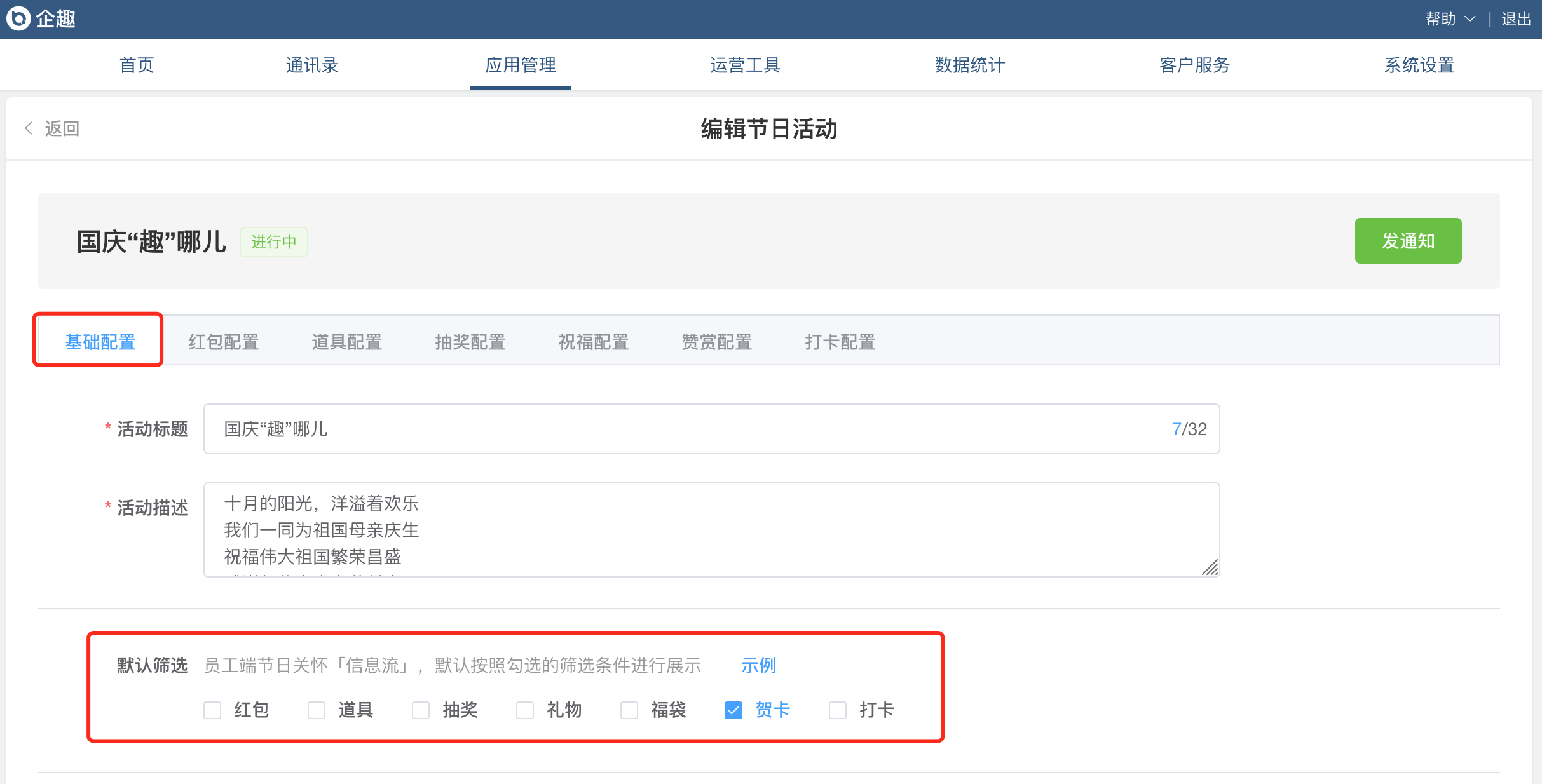This screenshot has width=1542, height=784.
Task: Expand the 帮助 dropdown arrow
Action: click(x=1470, y=19)
